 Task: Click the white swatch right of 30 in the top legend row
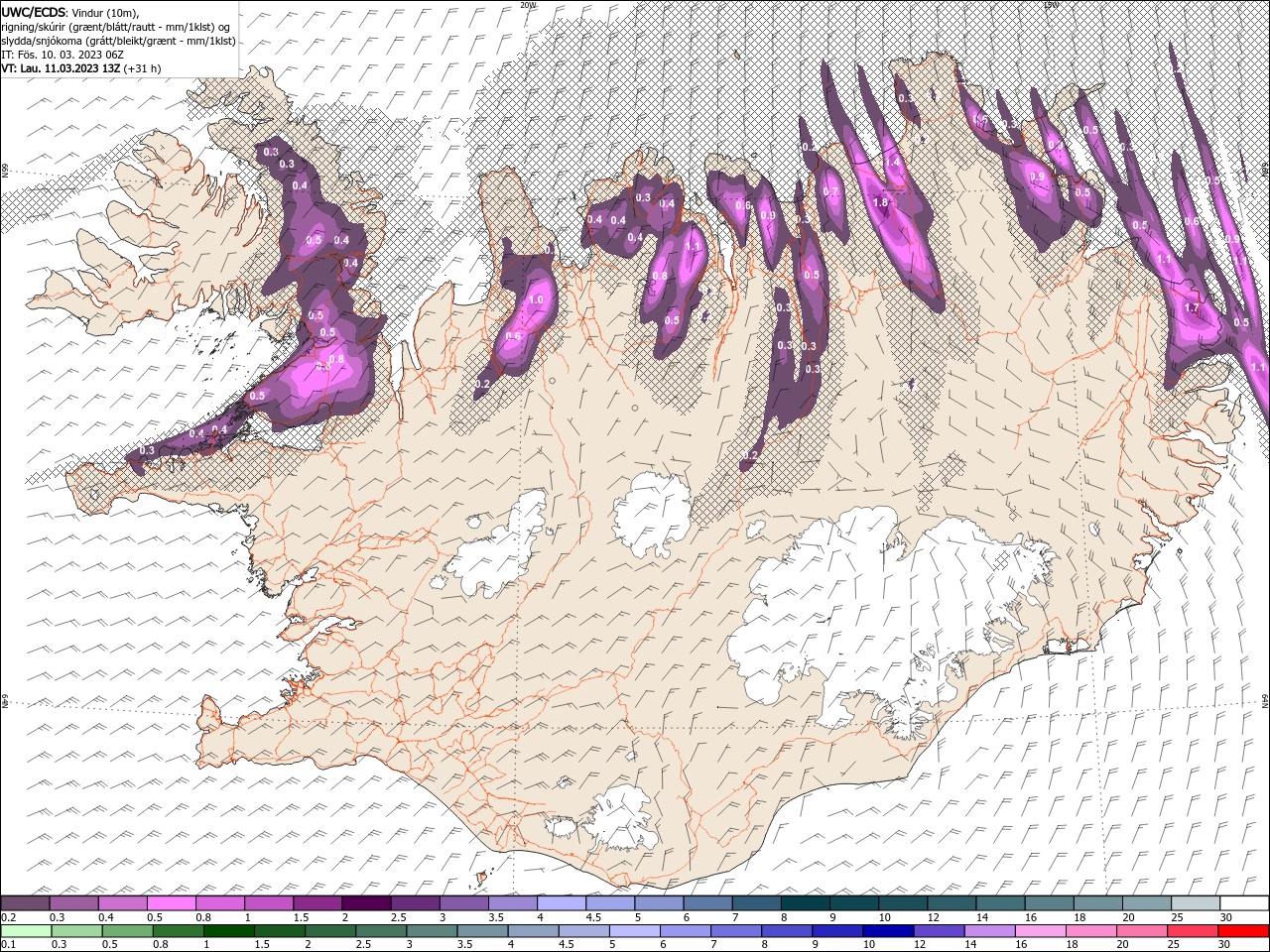tap(1243, 902)
